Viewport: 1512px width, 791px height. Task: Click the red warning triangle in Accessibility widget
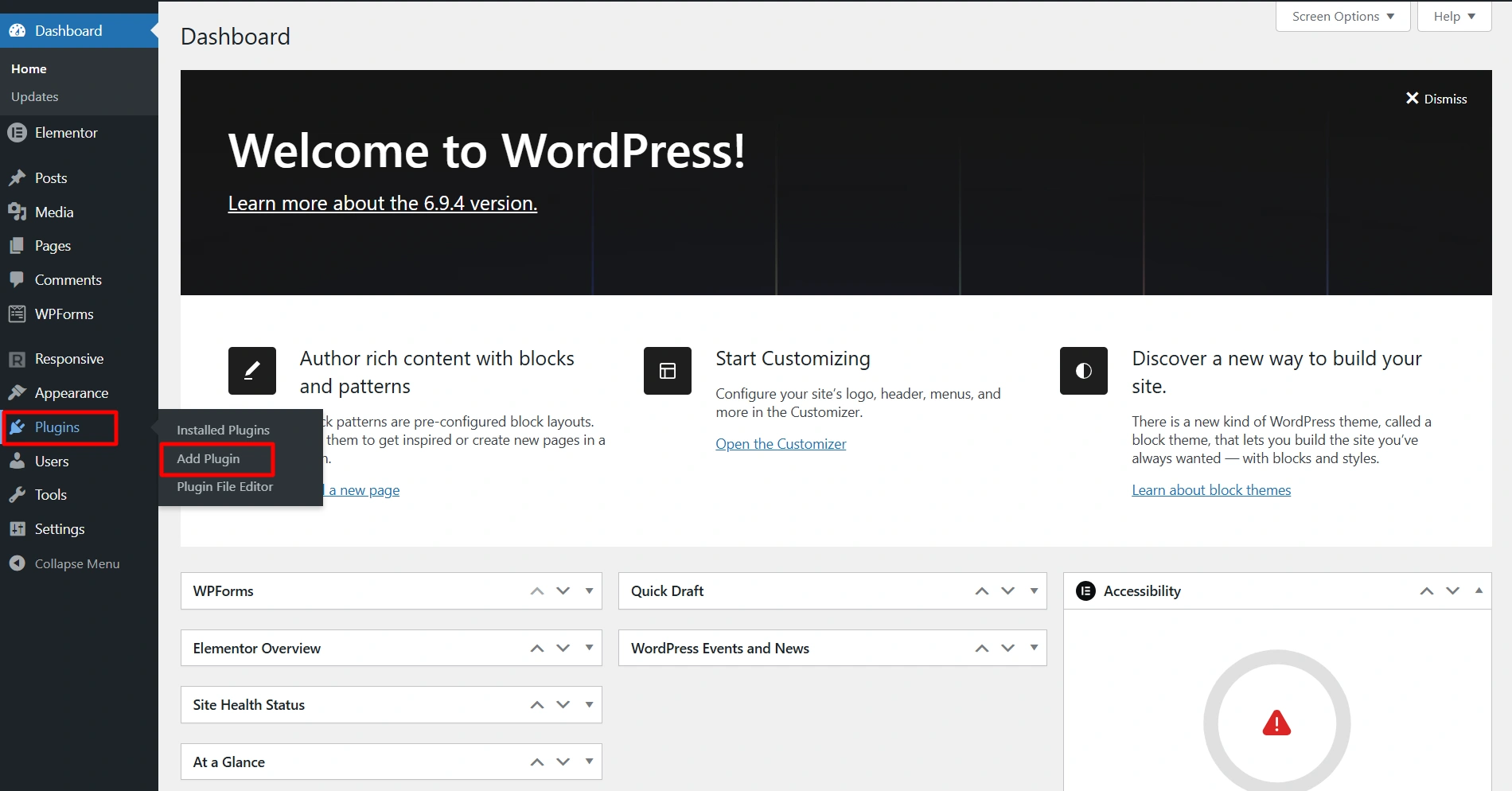[x=1276, y=723]
